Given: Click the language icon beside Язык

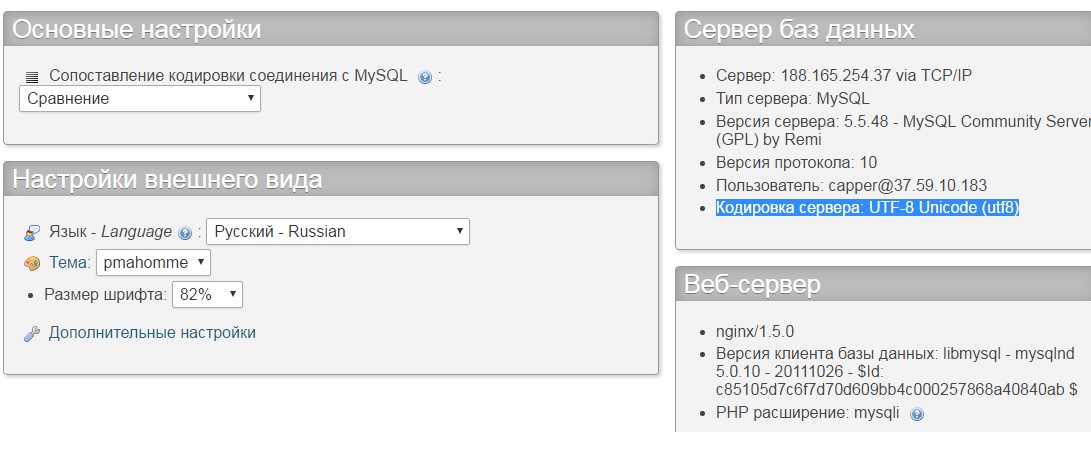Looking at the screenshot, I should click(x=32, y=232).
